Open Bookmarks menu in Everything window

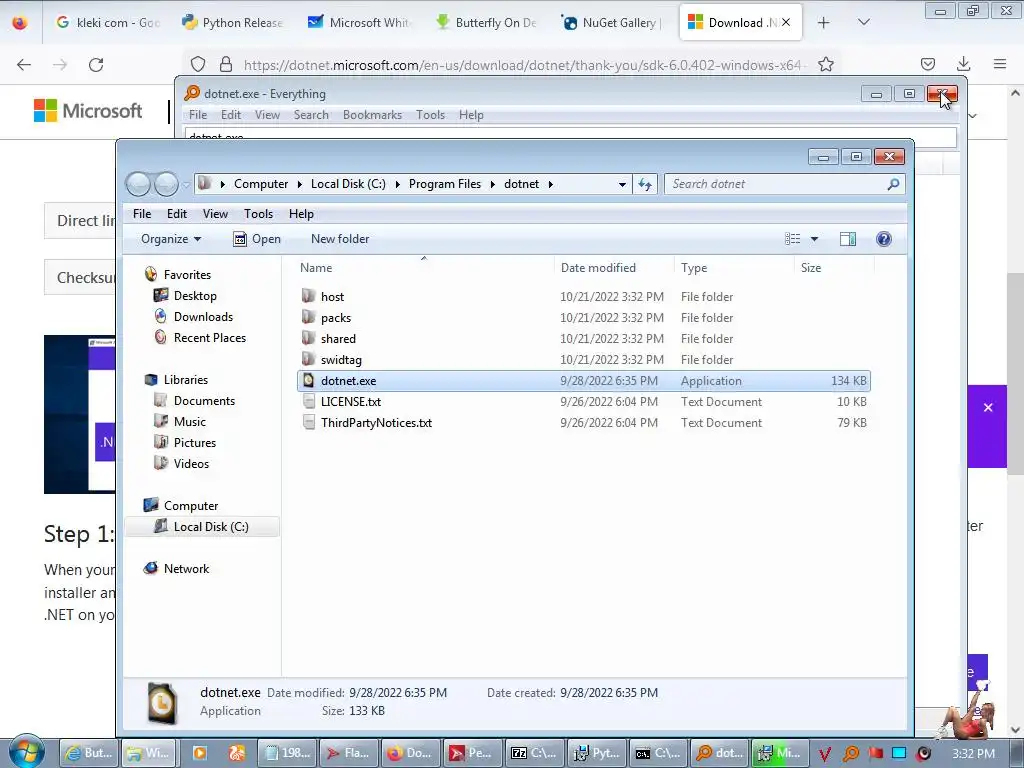point(372,115)
